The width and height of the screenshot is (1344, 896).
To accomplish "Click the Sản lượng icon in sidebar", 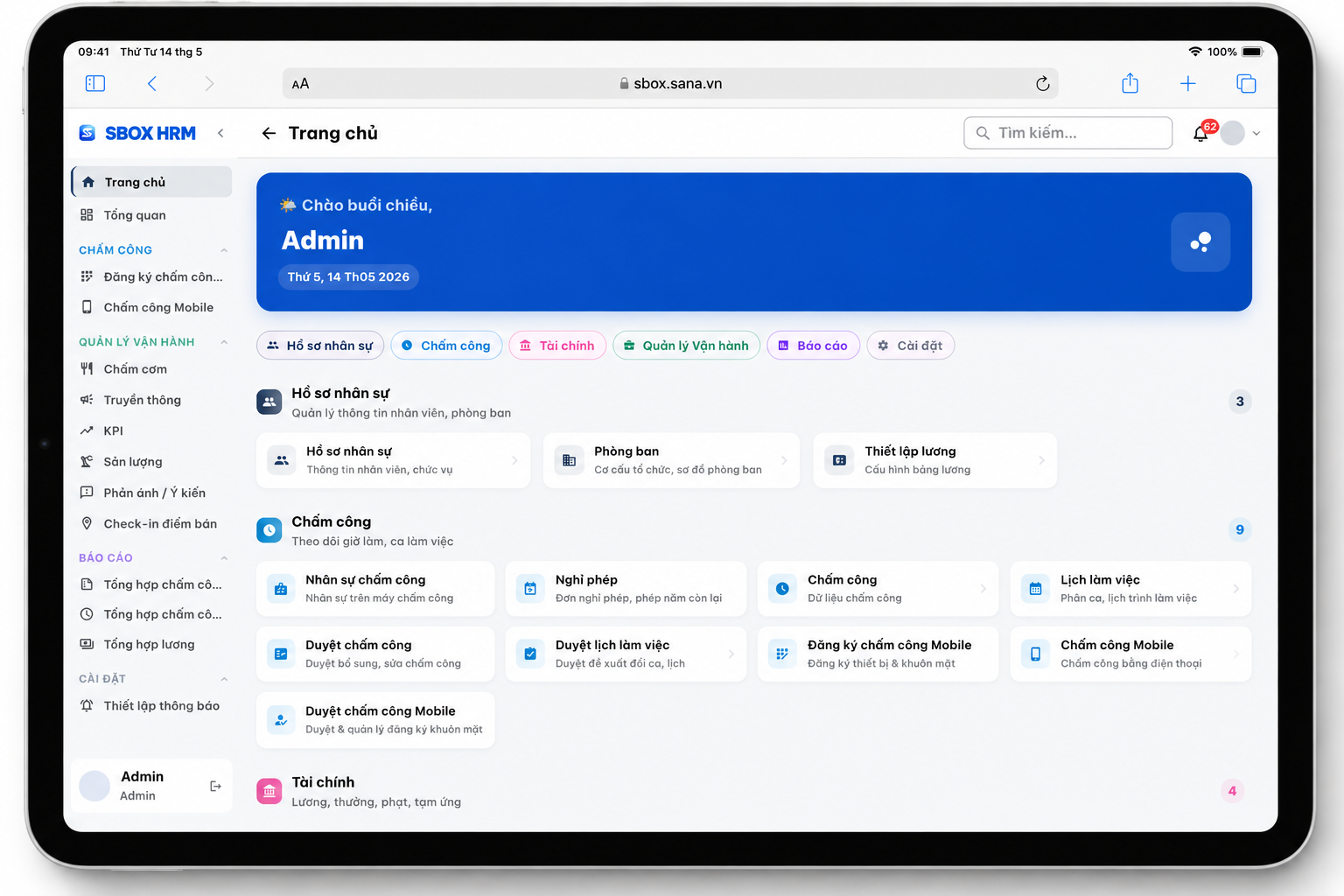I will (x=87, y=461).
